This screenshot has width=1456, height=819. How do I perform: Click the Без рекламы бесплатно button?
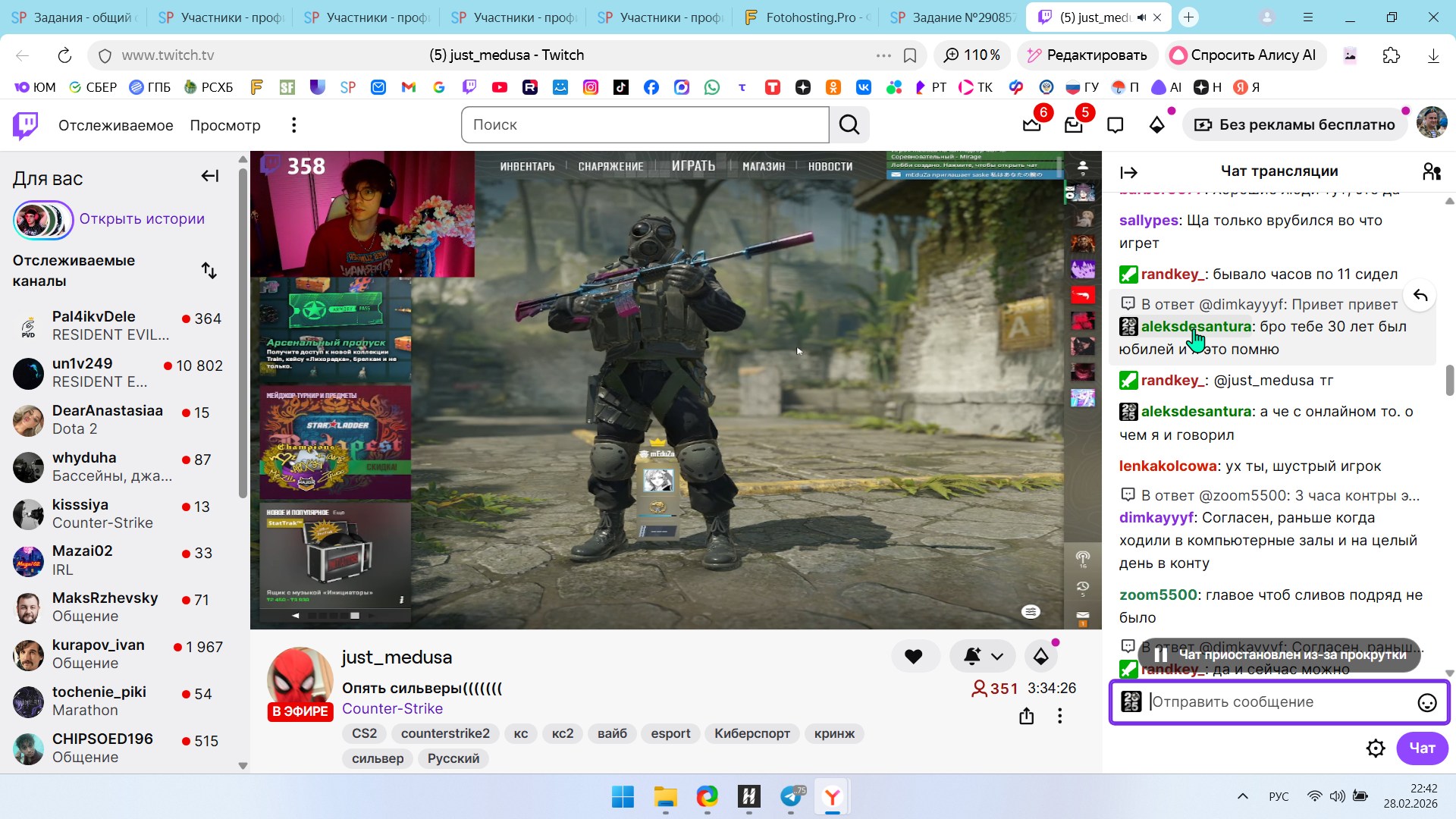pyautogui.click(x=1294, y=125)
